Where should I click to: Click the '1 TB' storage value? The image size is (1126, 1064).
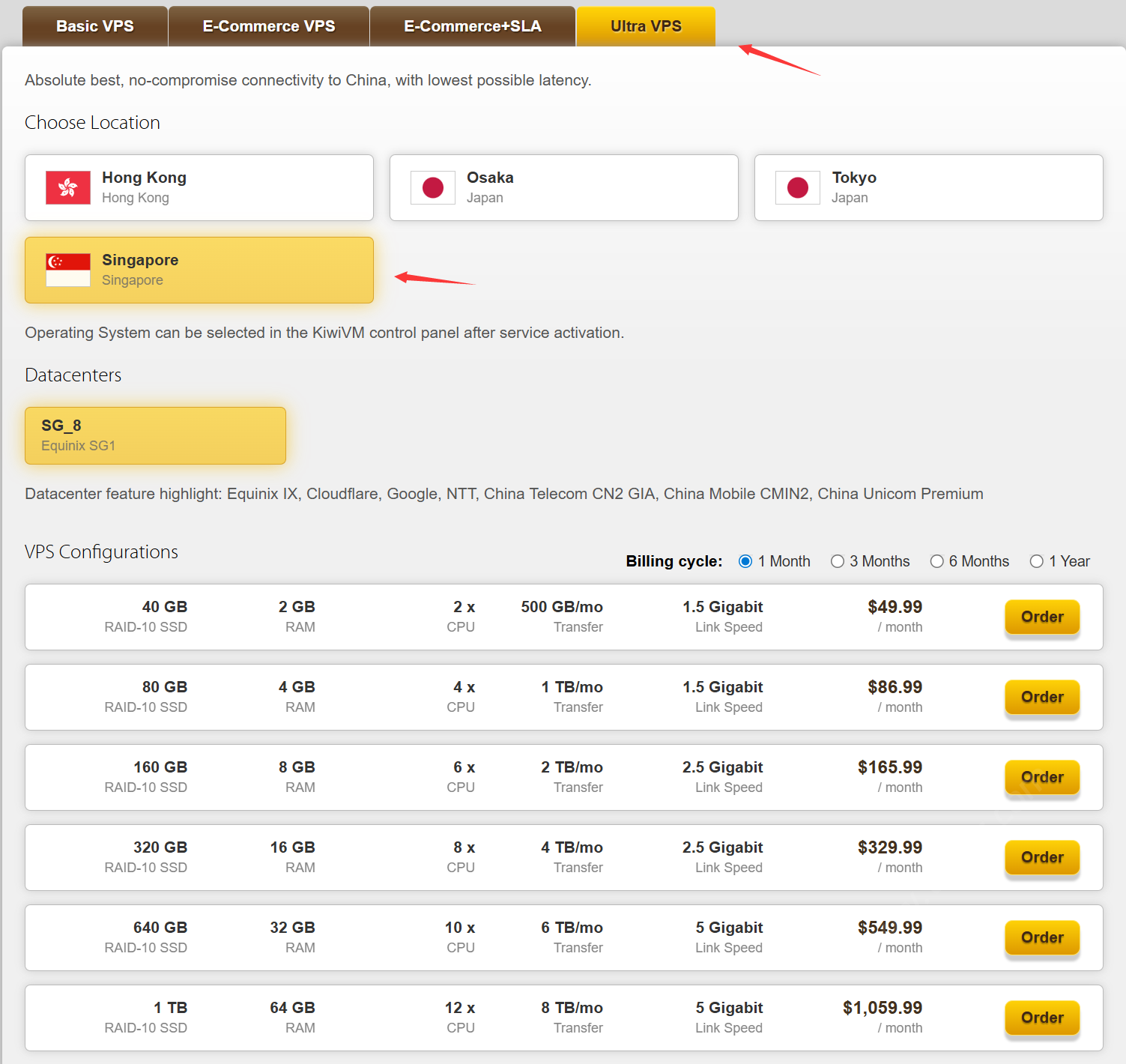(x=171, y=1008)
